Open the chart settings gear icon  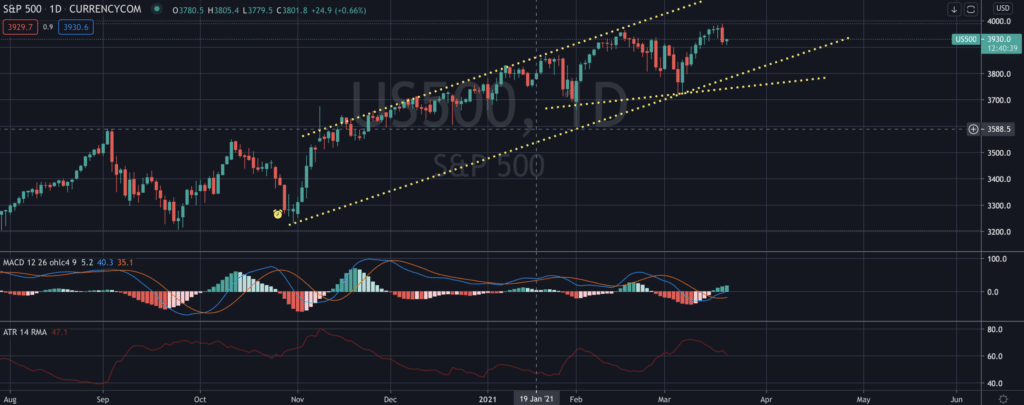coord(1003,398)
